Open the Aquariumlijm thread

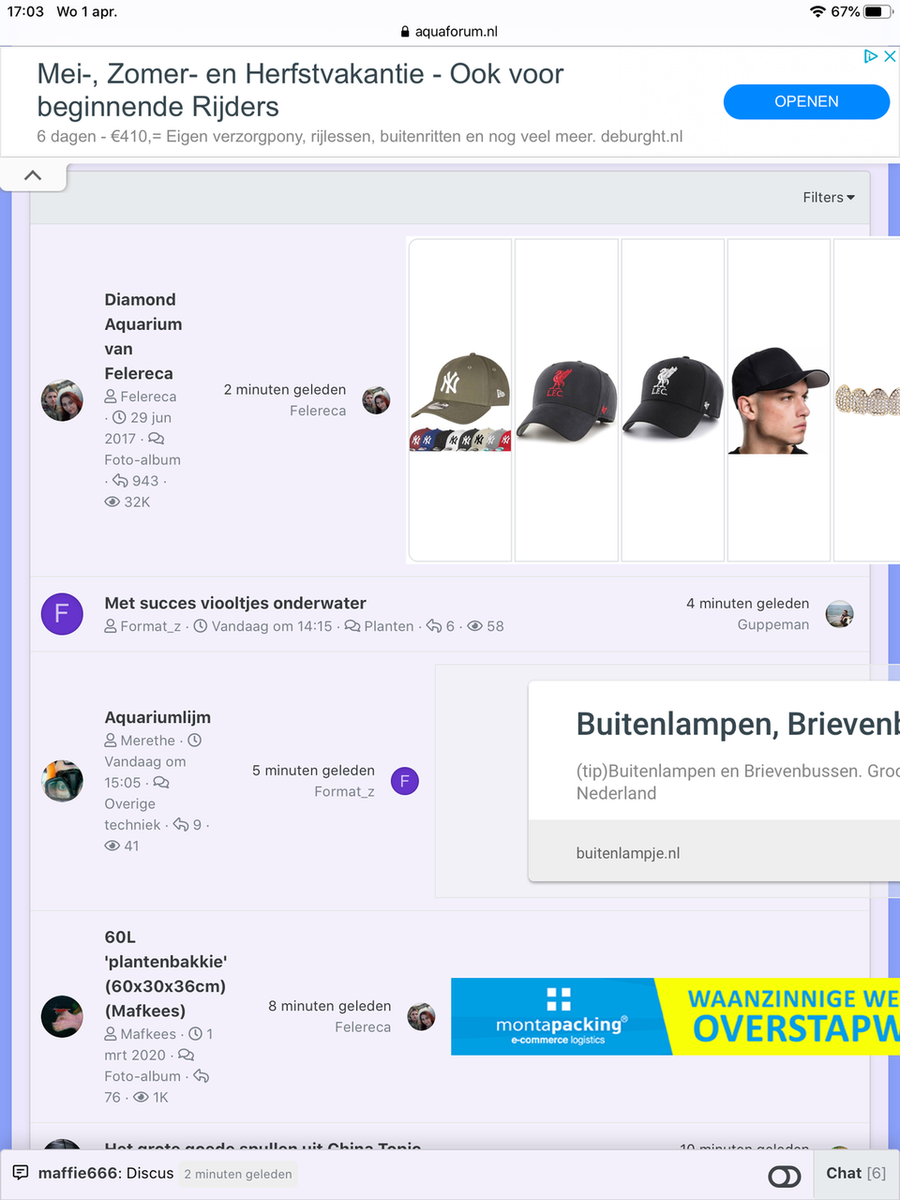(x=157, y=717)
